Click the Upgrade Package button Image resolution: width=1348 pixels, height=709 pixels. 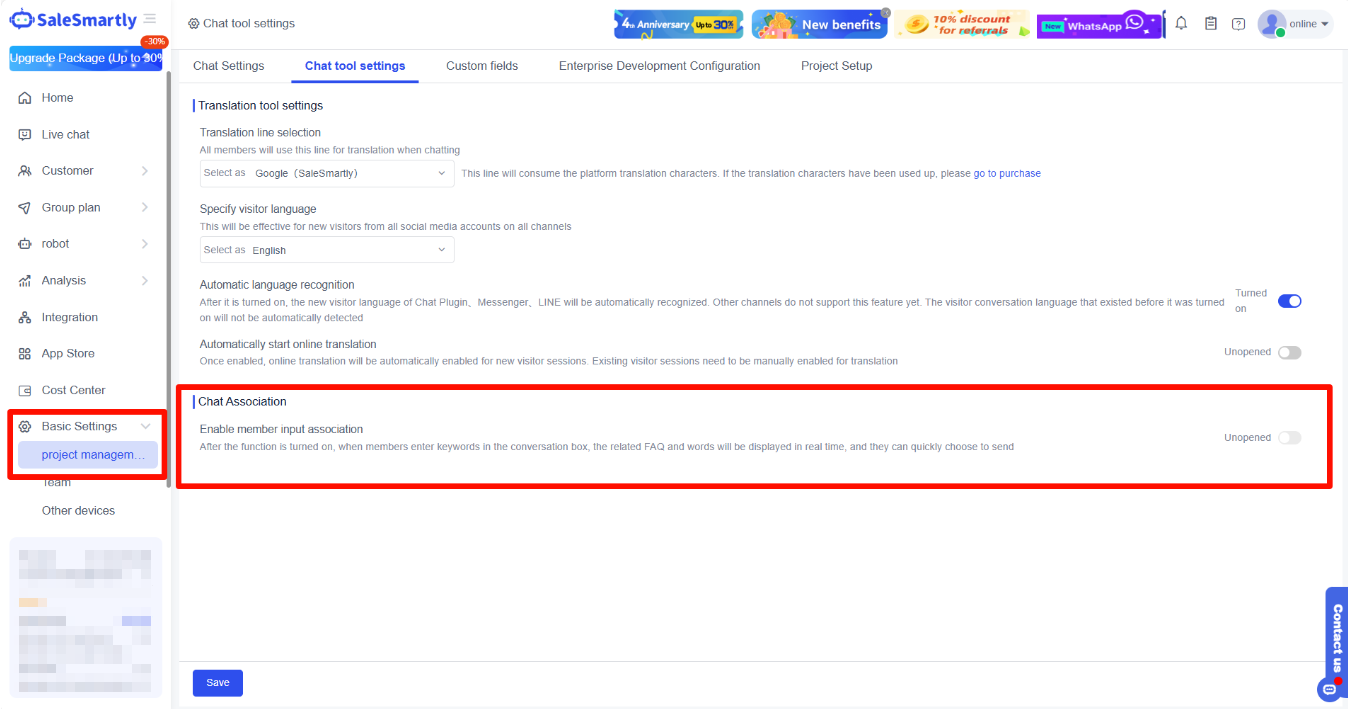point(86,58)
